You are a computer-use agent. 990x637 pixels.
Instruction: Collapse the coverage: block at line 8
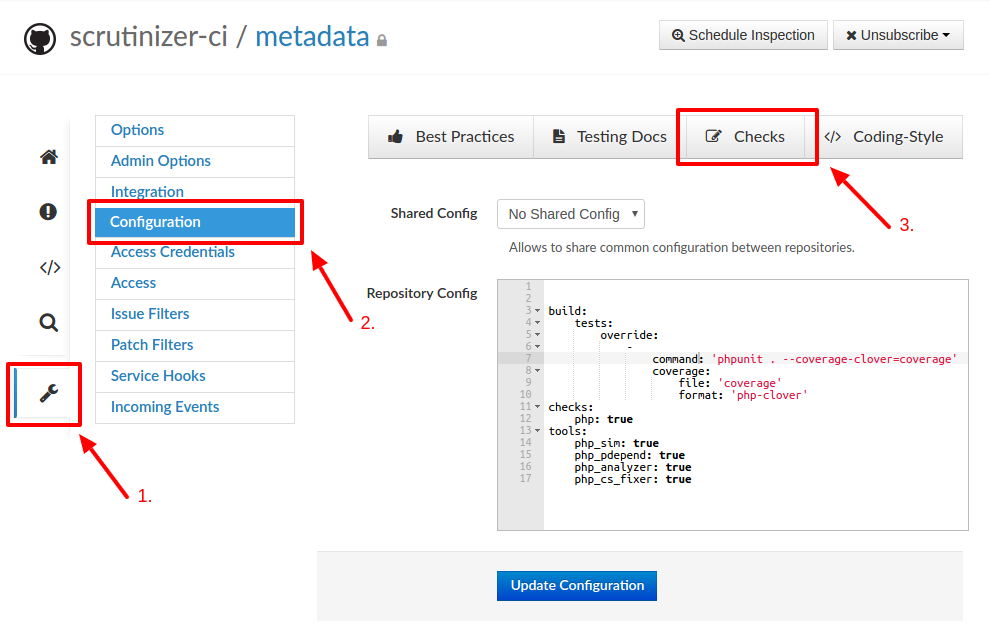coord(537,371)
